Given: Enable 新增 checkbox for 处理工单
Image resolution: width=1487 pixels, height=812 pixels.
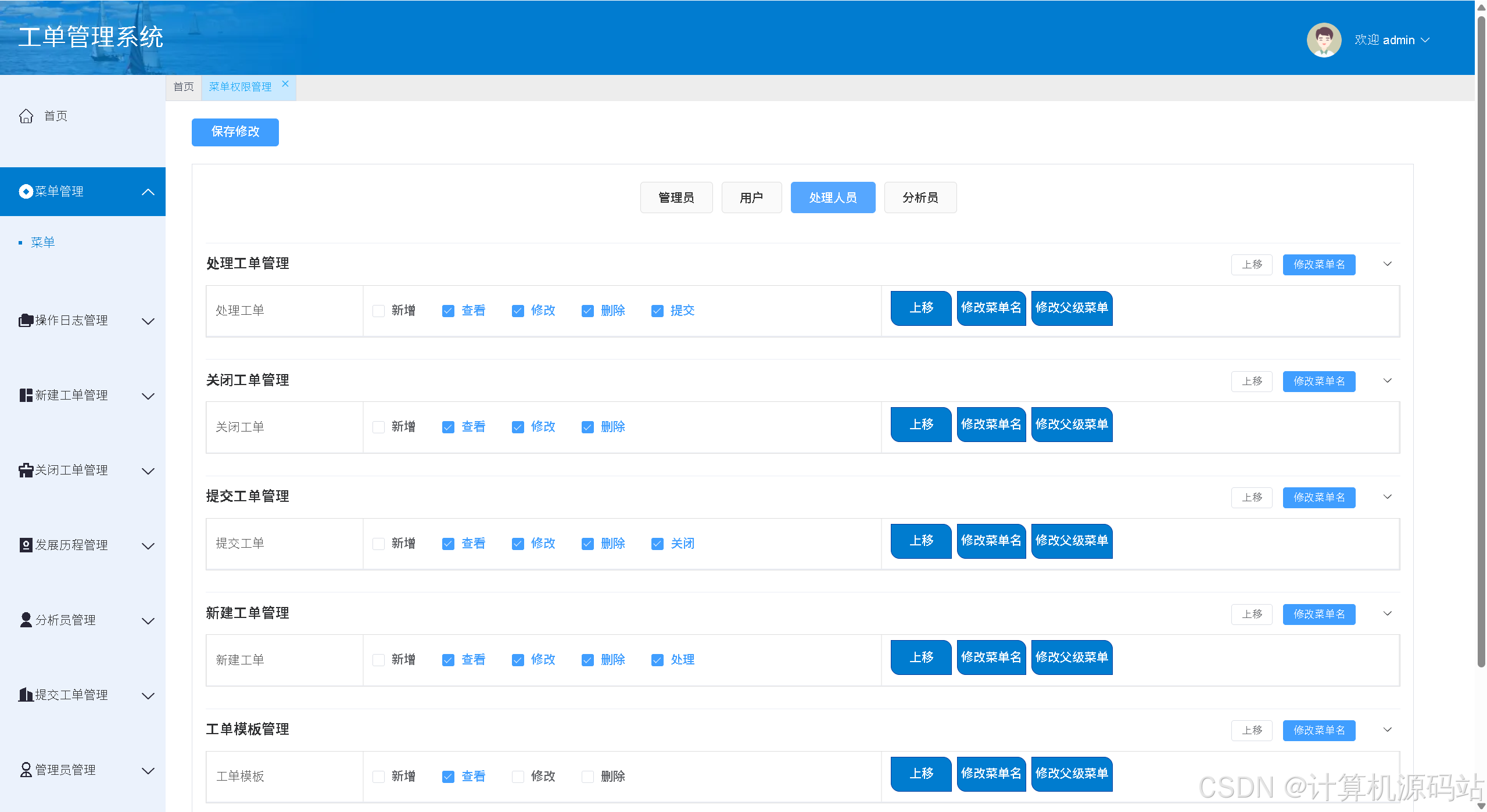Looking at the screenshot, I should (x=379, y=311).
